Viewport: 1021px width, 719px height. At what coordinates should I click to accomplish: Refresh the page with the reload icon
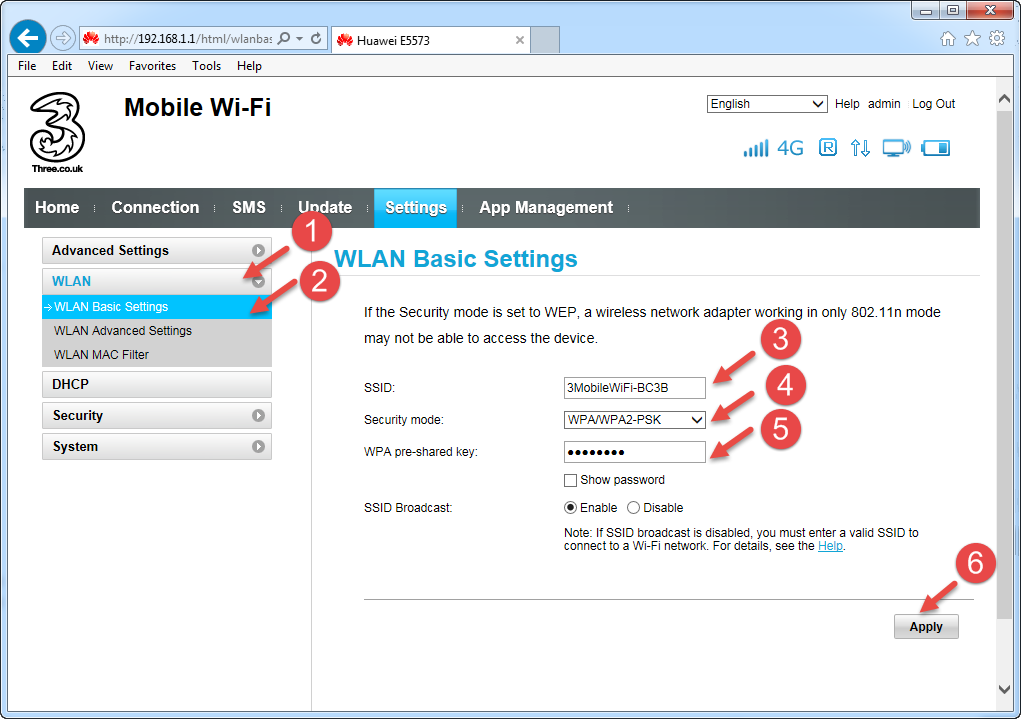coord(316,38)
